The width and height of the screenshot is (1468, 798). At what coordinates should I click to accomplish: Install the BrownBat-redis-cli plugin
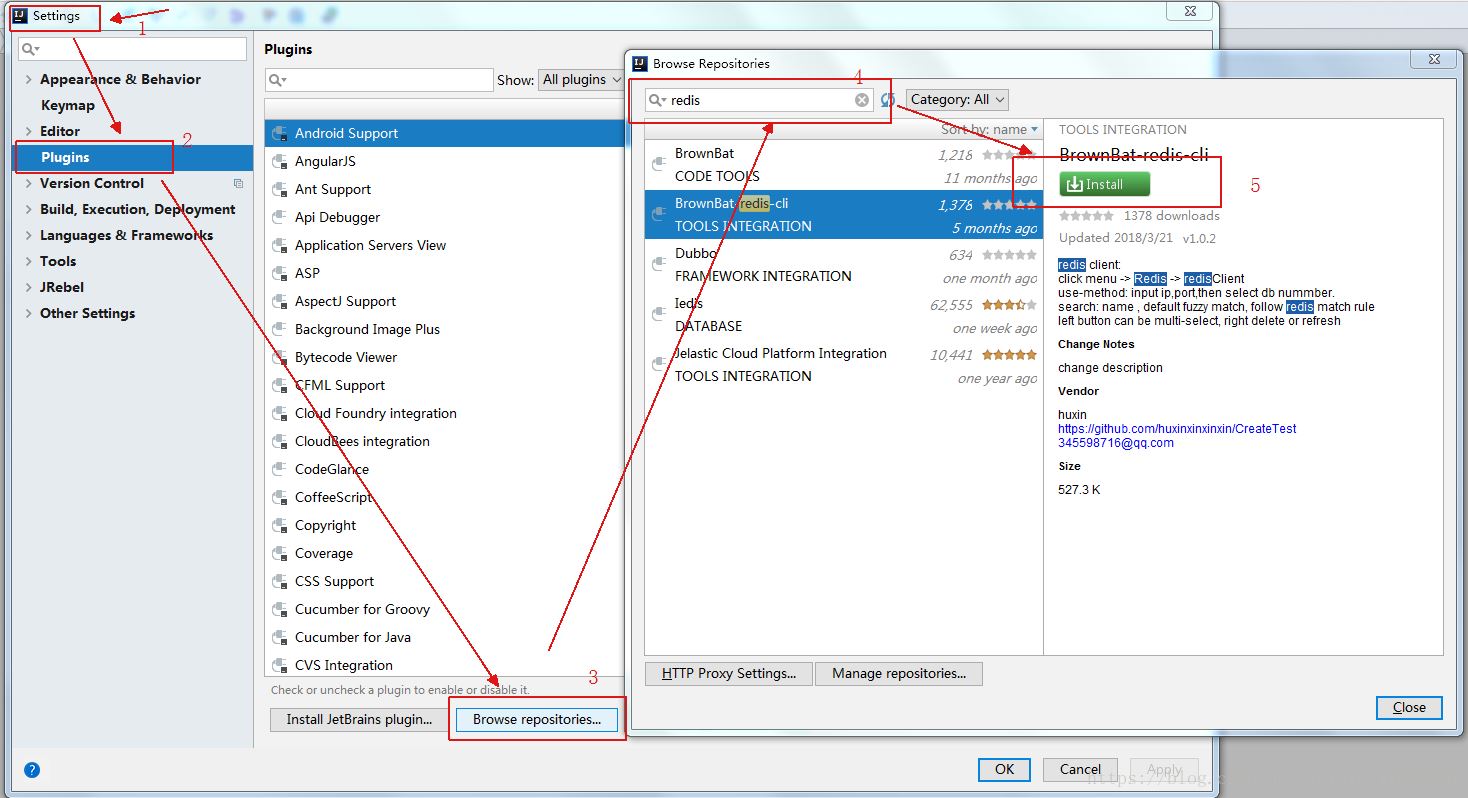(1105, 184)
